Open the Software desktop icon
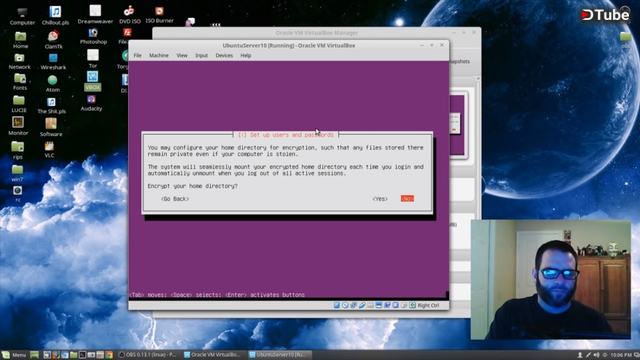 click(51, 127)
